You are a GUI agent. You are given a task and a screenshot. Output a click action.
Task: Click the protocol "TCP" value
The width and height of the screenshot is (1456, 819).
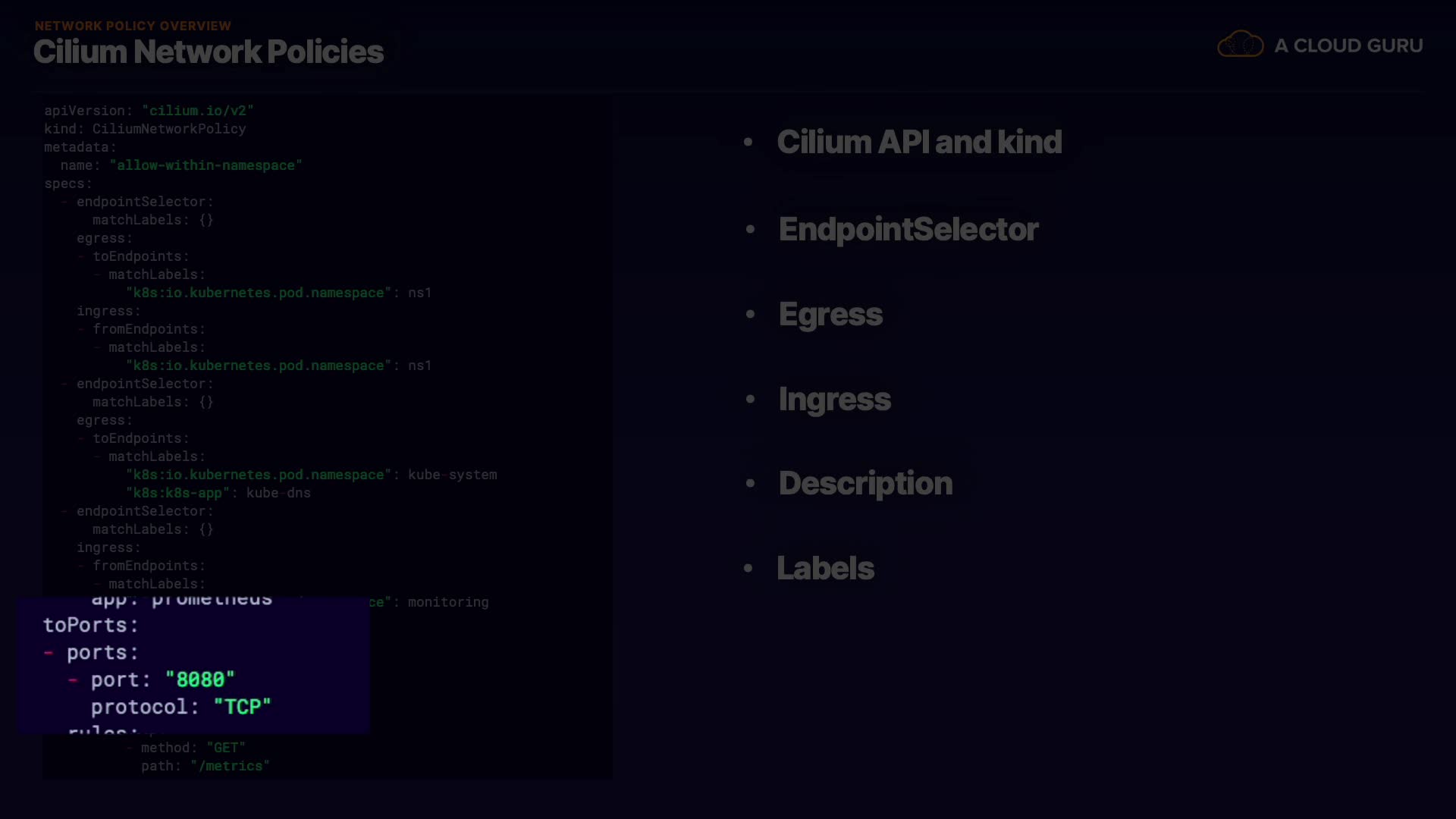[242, 708]
